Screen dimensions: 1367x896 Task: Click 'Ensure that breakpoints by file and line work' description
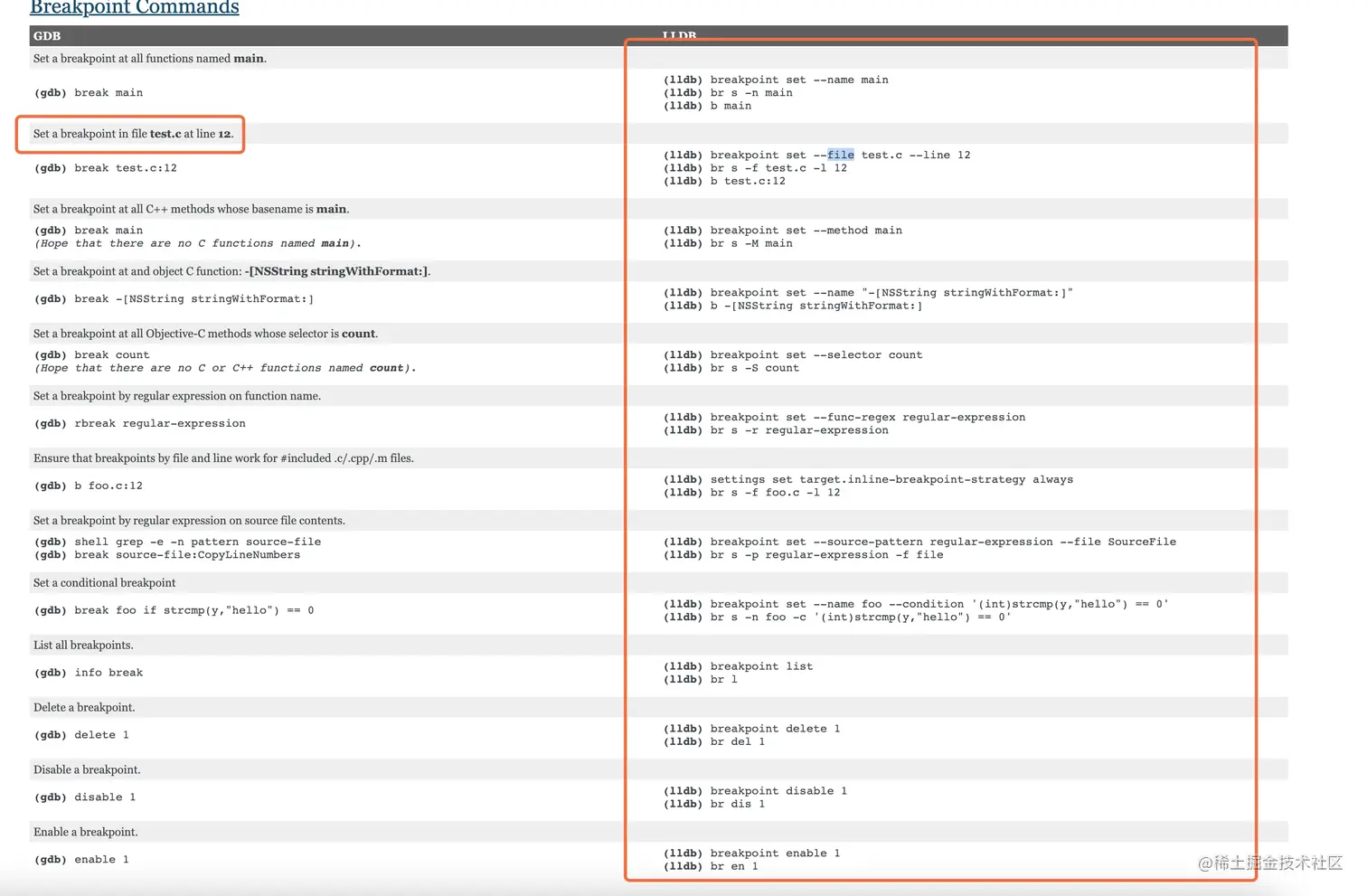pyautogui.click(x=223, y=458)
